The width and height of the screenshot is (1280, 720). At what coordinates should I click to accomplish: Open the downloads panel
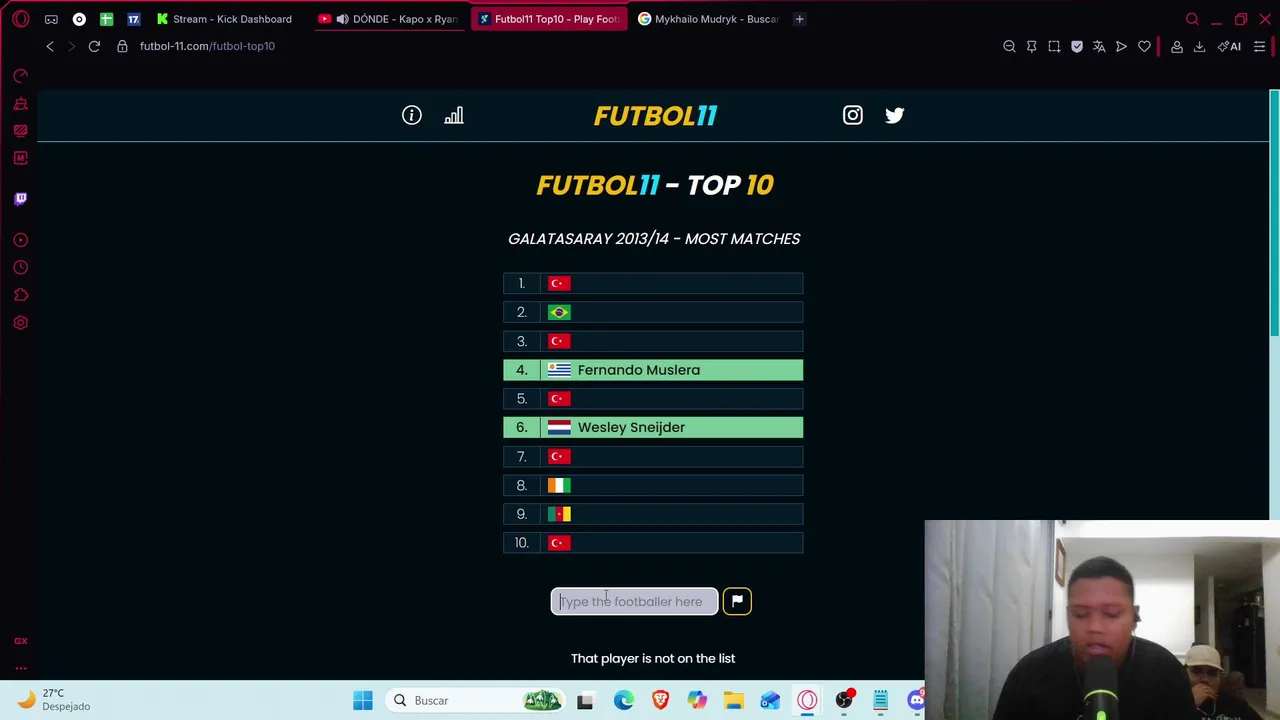click(x=1199, y=46)
